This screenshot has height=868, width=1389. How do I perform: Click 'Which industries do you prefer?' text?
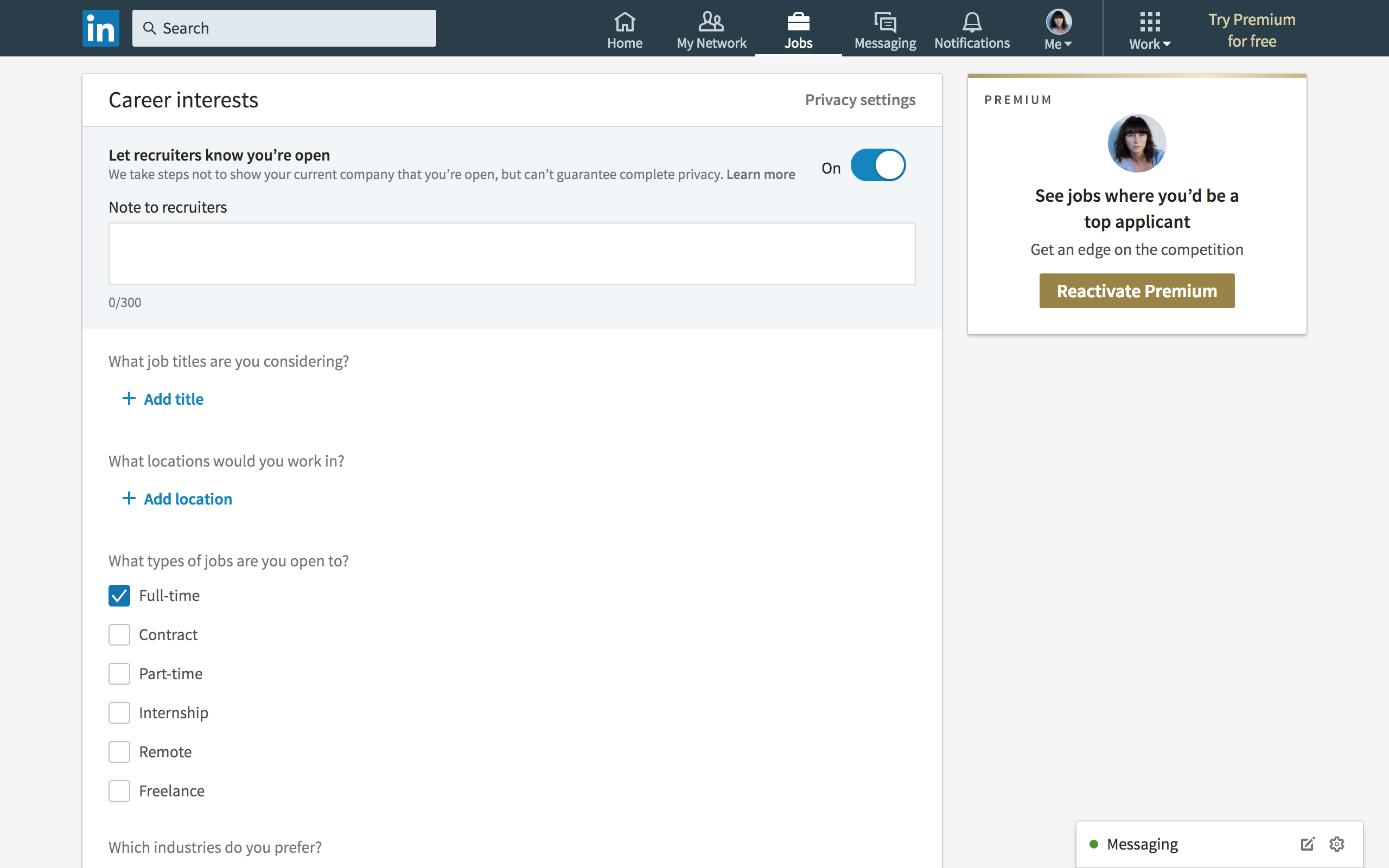tap(215, 847)
